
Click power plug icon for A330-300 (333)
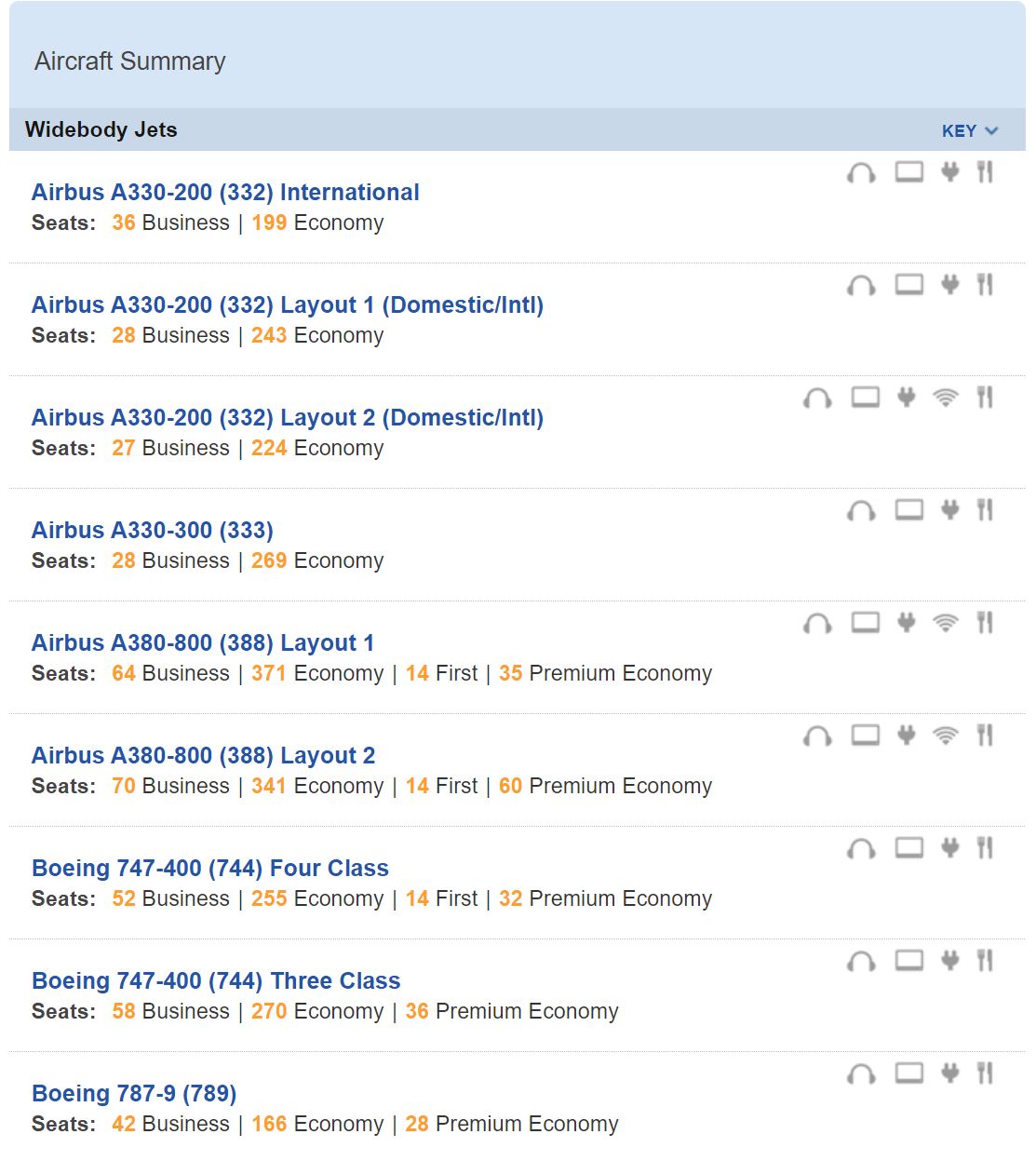point(949,510)
